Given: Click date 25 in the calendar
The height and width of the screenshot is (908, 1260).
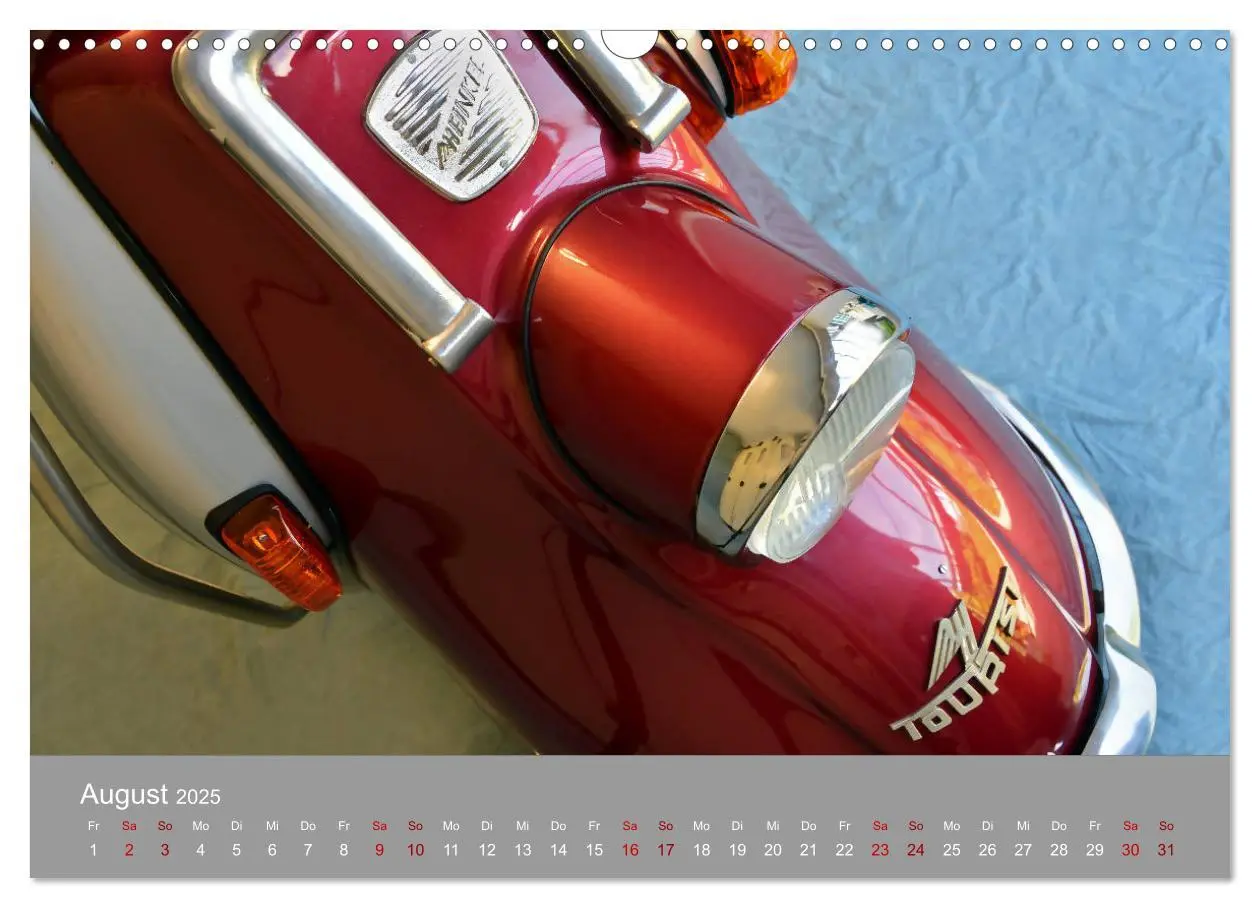Looking at the screenshot, I should coord(952,850).
